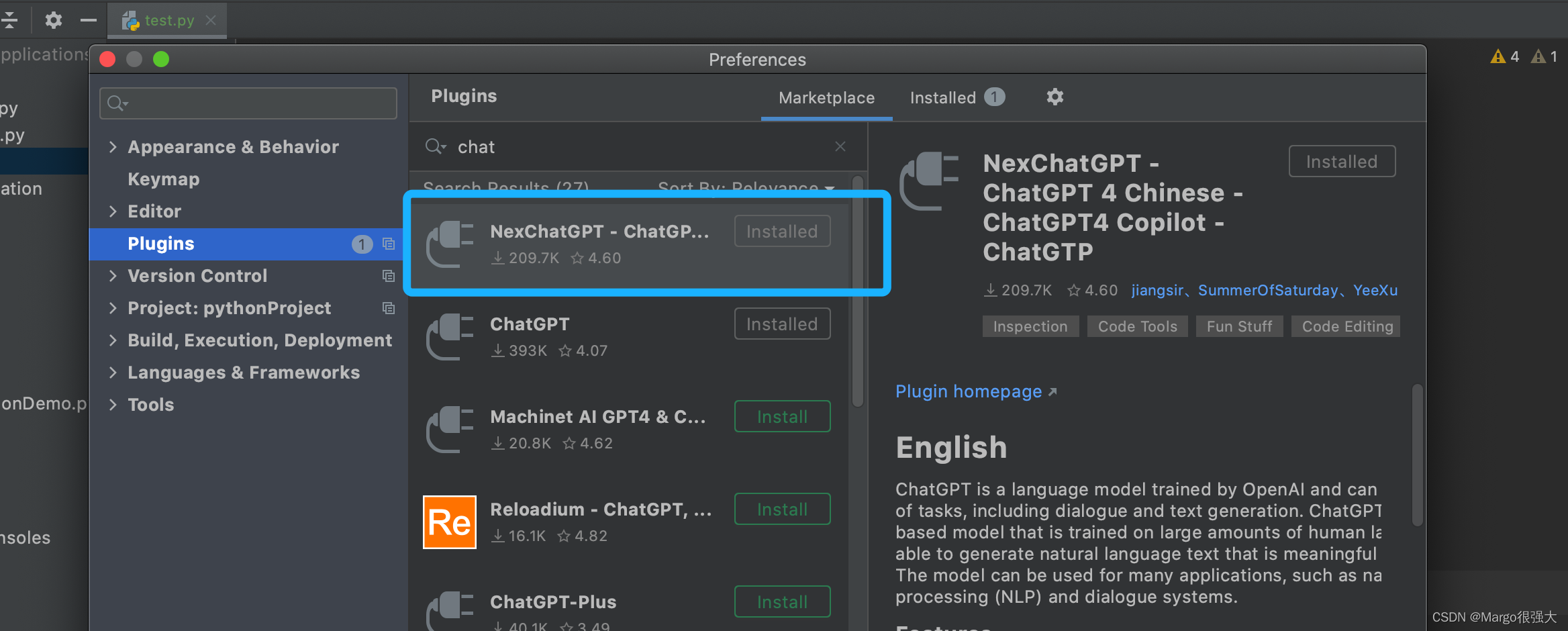Click the hide panel minus icon

pyautogui.click(x=88, y=20)
